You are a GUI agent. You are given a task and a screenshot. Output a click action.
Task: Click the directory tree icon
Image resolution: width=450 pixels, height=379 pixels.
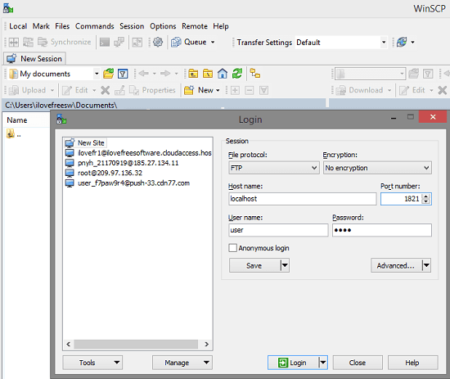[255, 74]
